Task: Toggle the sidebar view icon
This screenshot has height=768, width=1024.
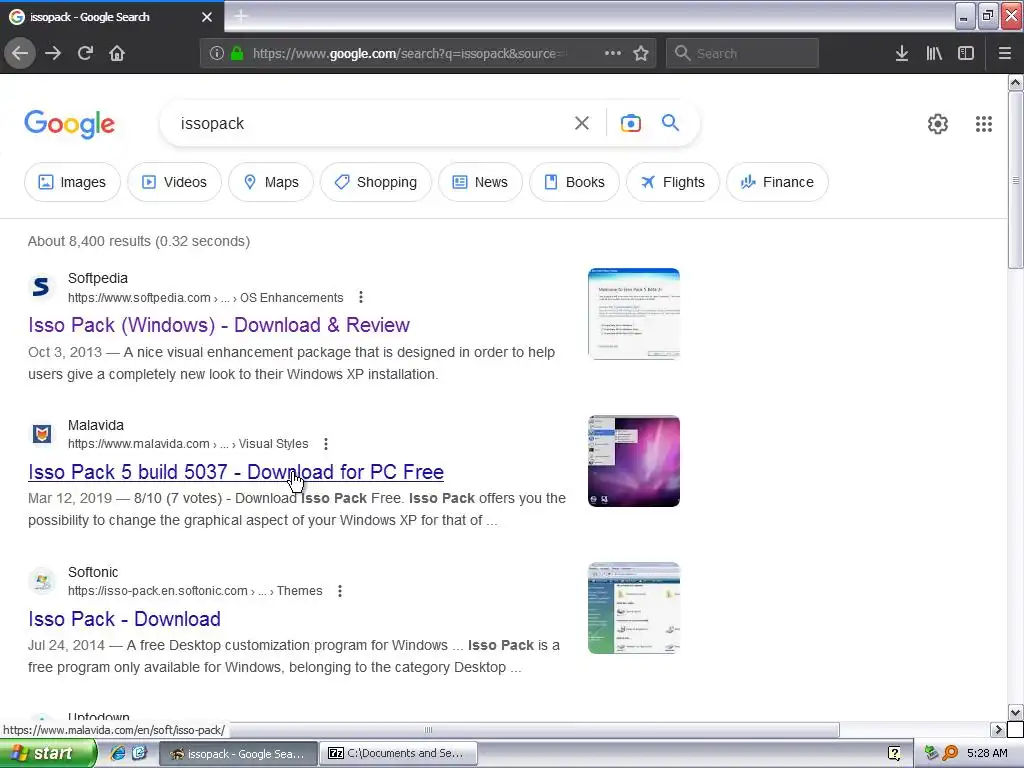Action: click(x=966, y=54)
